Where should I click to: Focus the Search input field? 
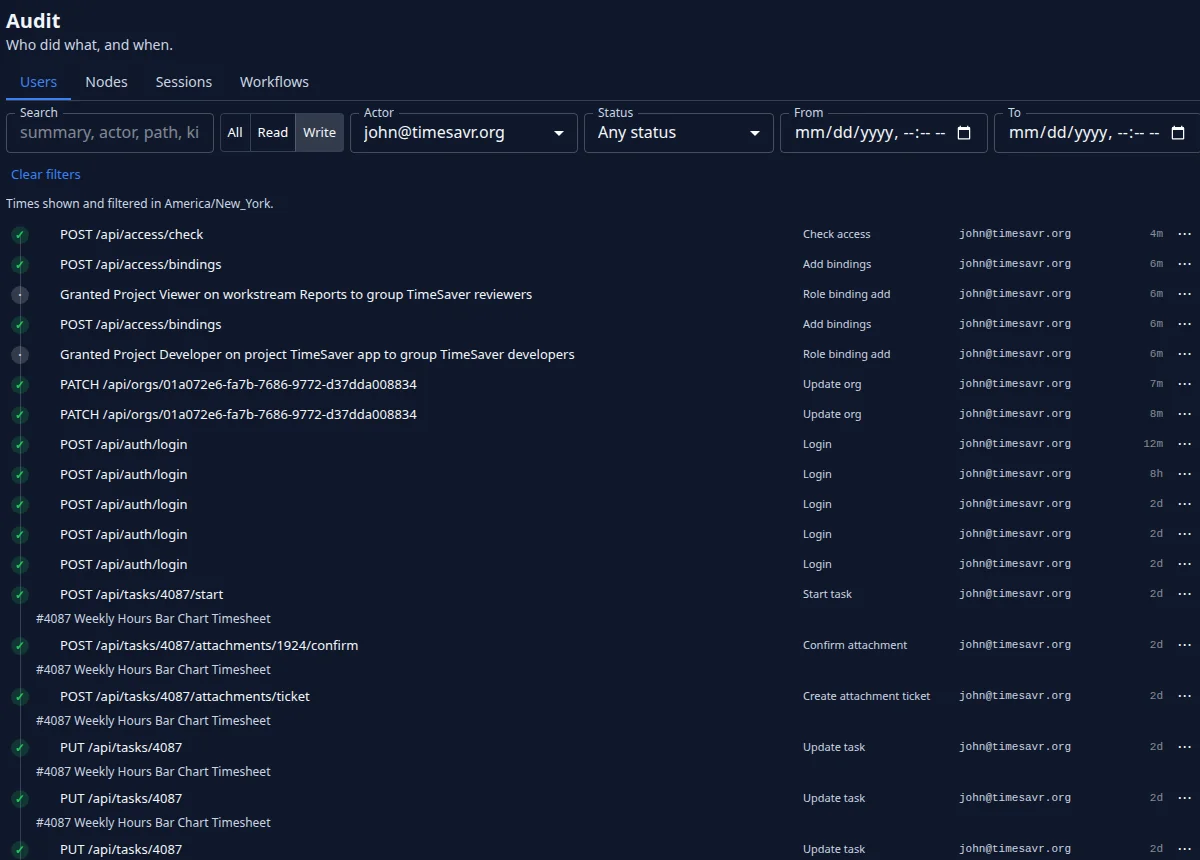point(110,133)
